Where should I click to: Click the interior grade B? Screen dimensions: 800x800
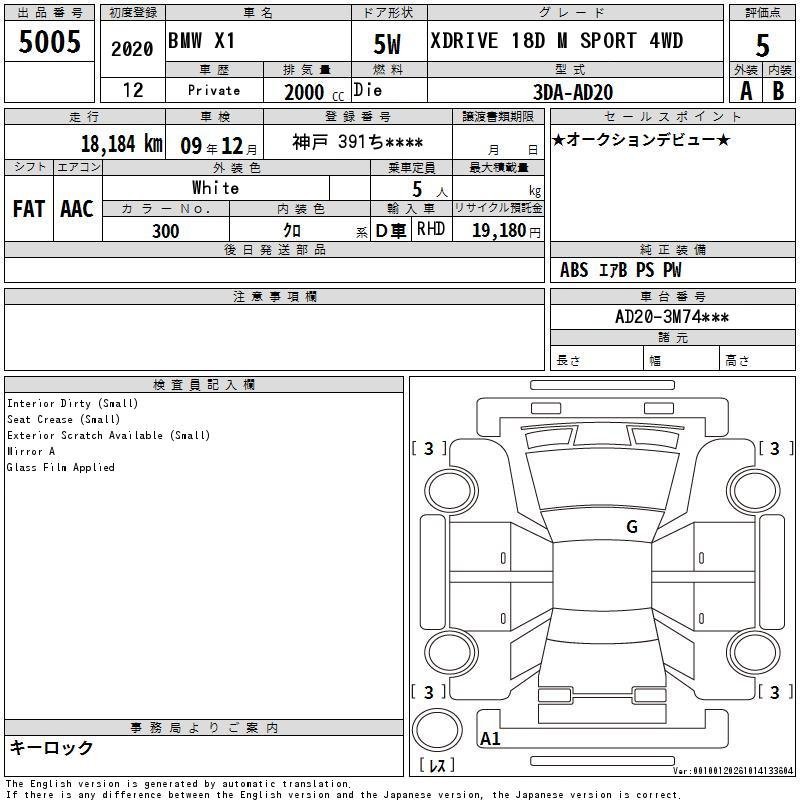tap(778, 91)
